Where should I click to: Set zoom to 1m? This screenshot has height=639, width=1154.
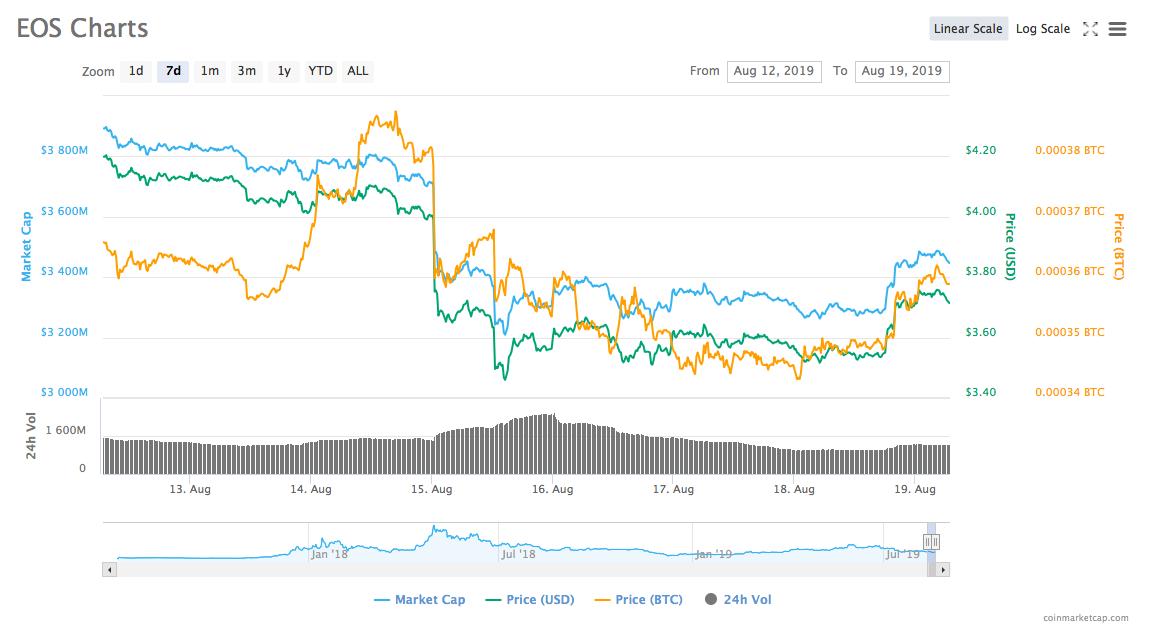click(x=209, y=71)
